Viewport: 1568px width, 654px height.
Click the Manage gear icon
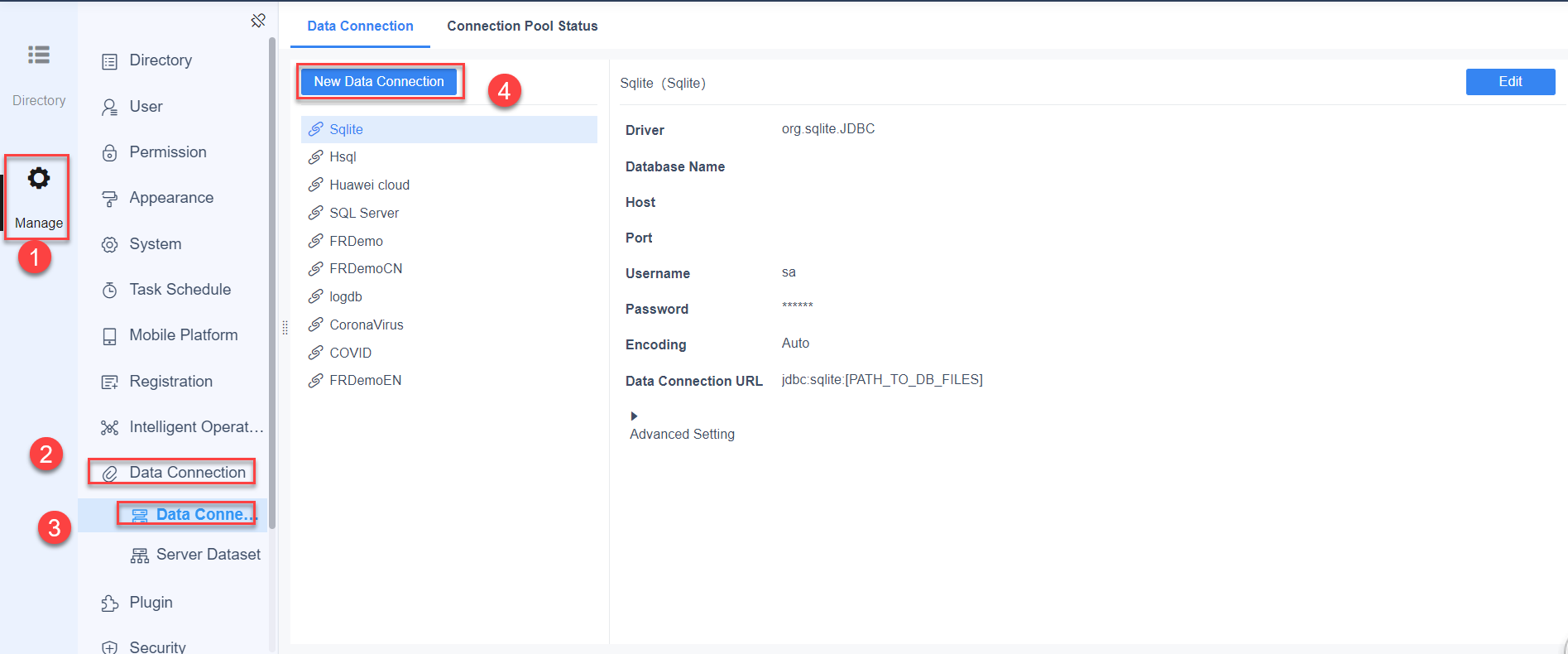(x=39, y=178)
